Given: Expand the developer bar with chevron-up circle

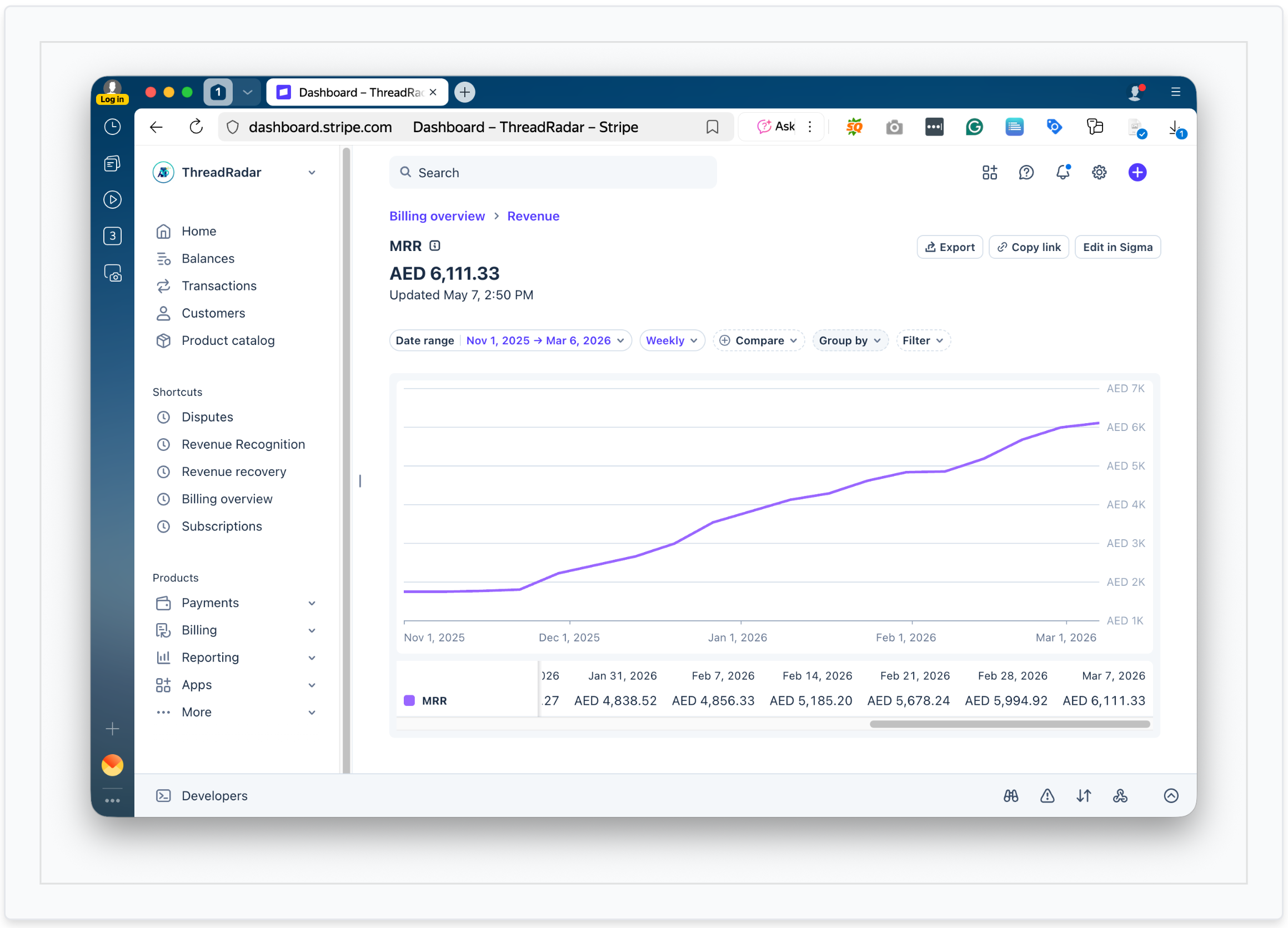Looking at the screenshot, I should (x=1171, y=796).
